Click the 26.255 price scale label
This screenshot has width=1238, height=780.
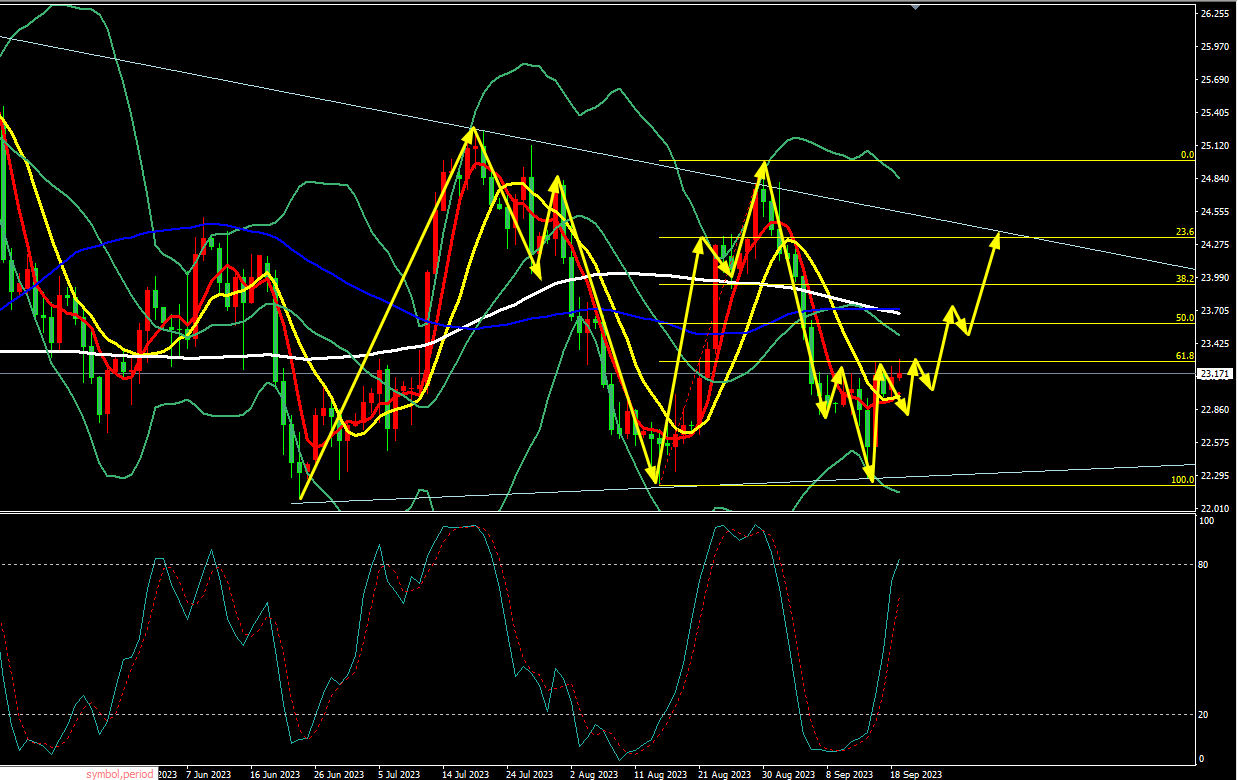pyautogui.click(x=1214, y=14)
